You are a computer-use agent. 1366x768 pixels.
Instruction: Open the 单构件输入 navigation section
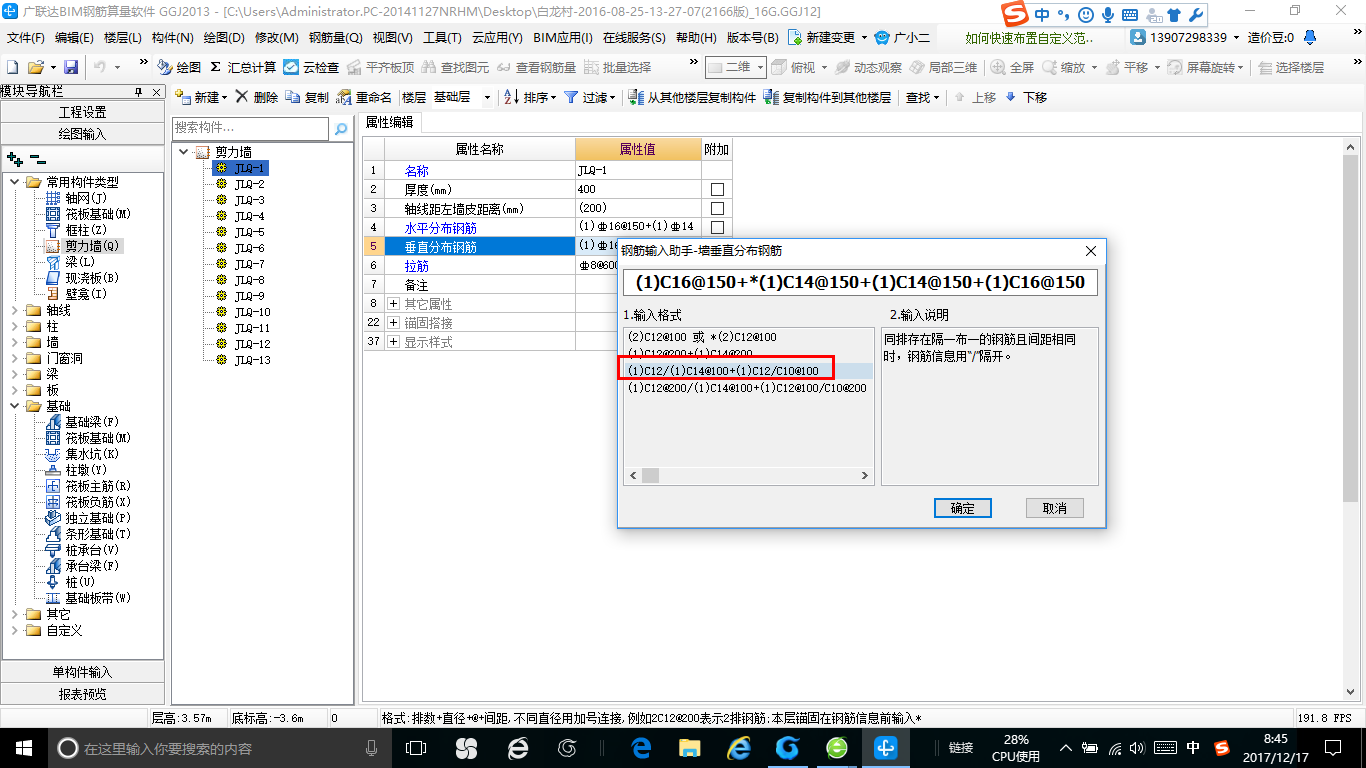tap(83, 672)
